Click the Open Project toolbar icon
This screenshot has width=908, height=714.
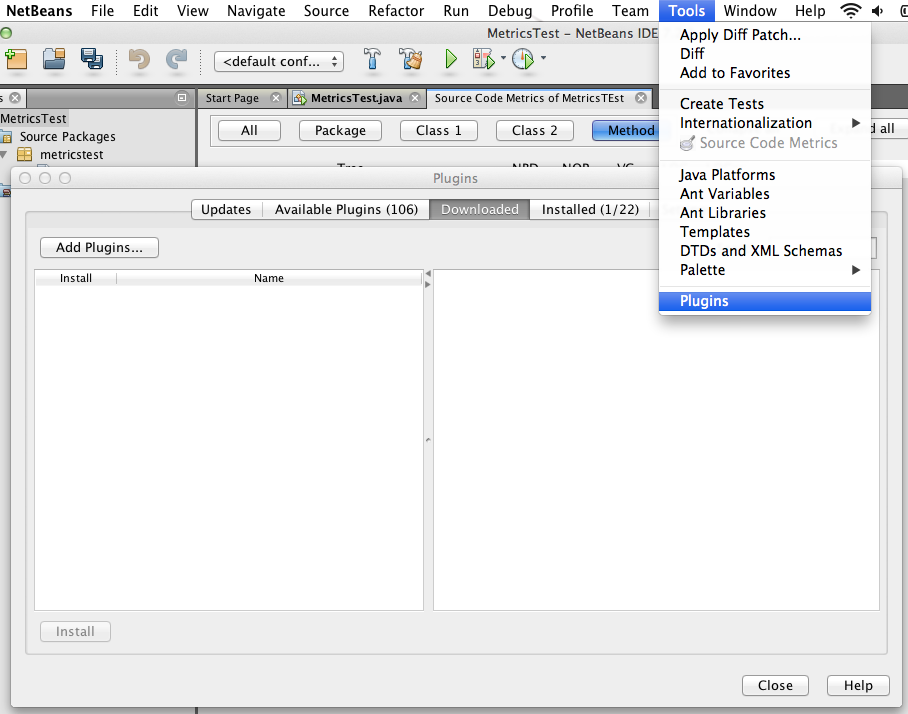click(x=54, y=60)
